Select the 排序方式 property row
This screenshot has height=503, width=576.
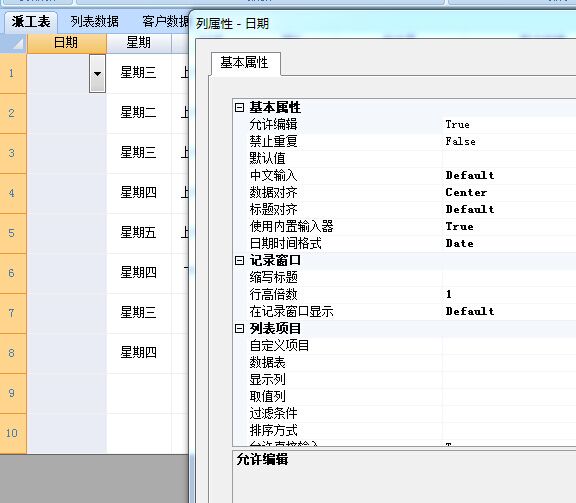point(411,430)
